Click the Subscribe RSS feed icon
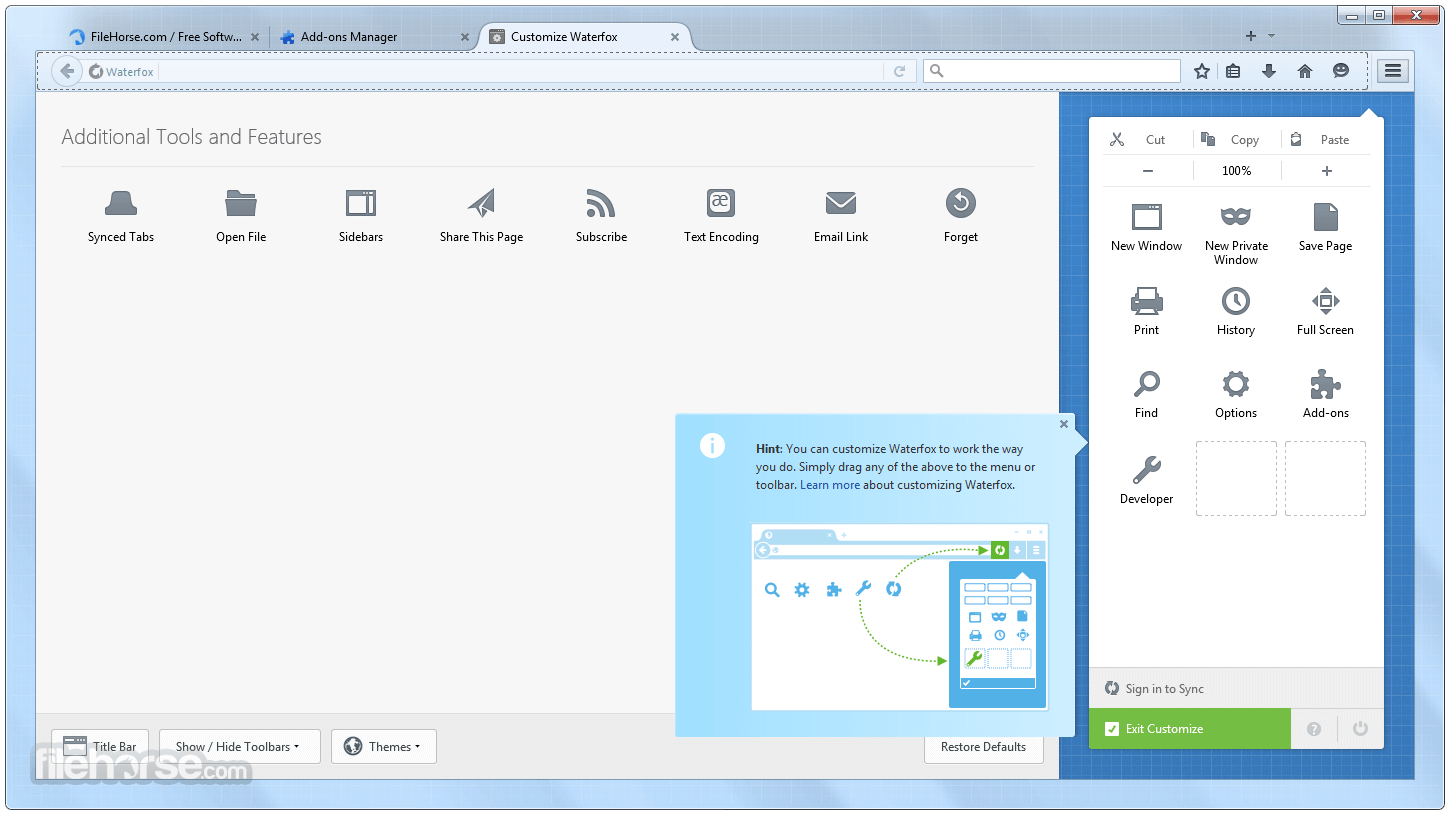 click(601, 204)
